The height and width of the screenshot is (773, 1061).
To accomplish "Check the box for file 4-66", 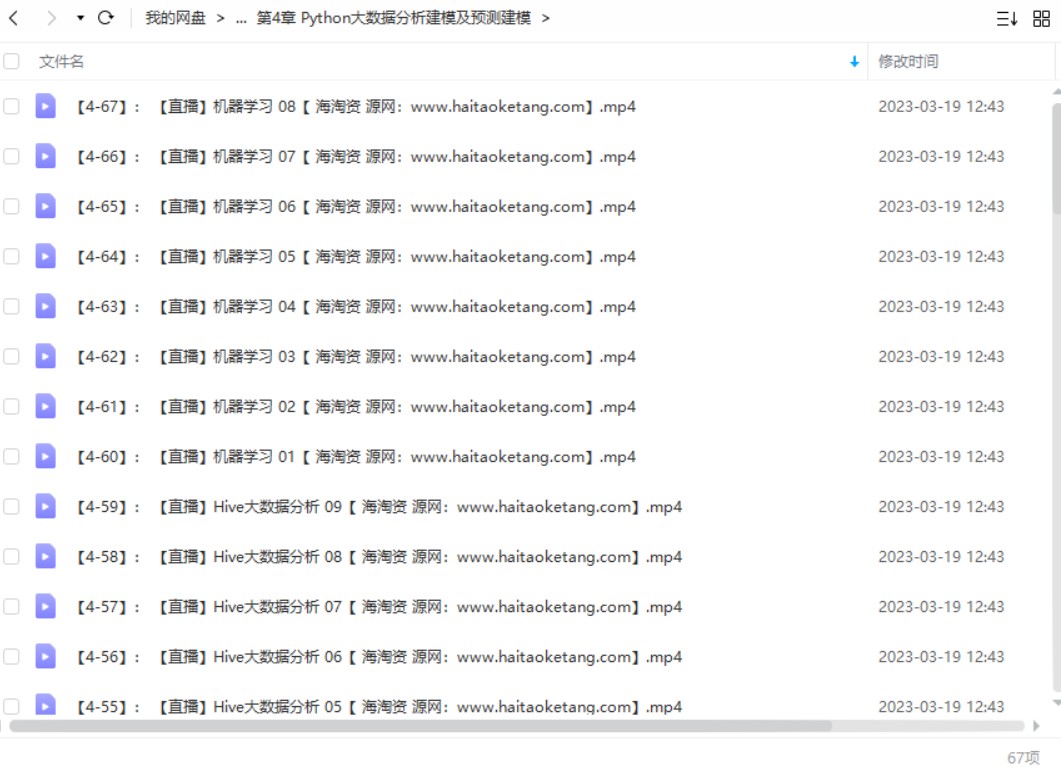I will click(x=12, y=156).
